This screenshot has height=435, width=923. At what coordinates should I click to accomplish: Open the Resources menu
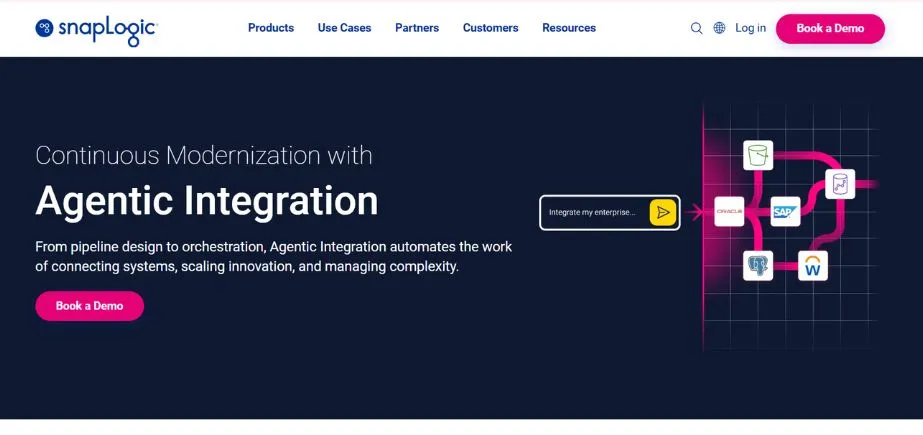tap(569, 28)
